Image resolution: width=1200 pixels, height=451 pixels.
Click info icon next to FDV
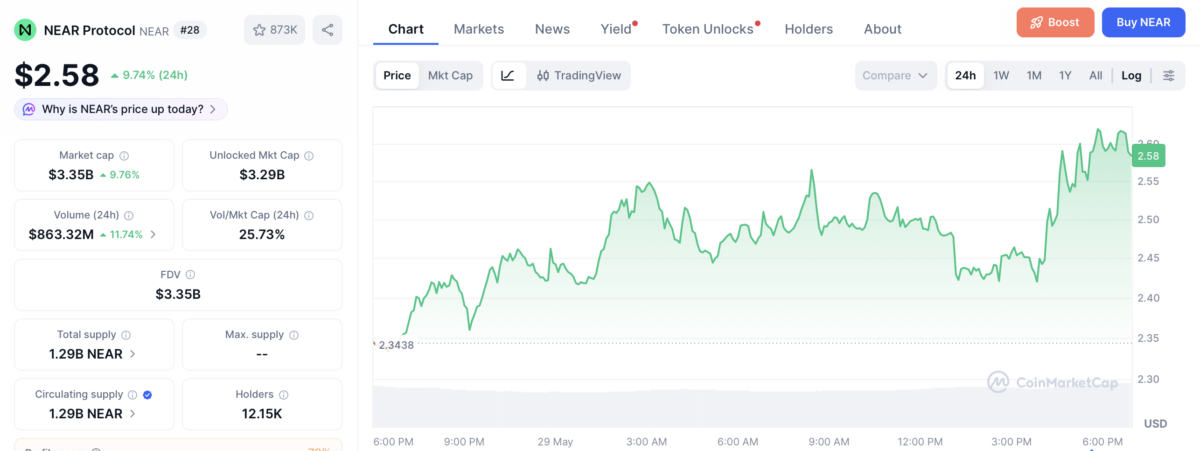click(190, 275)
